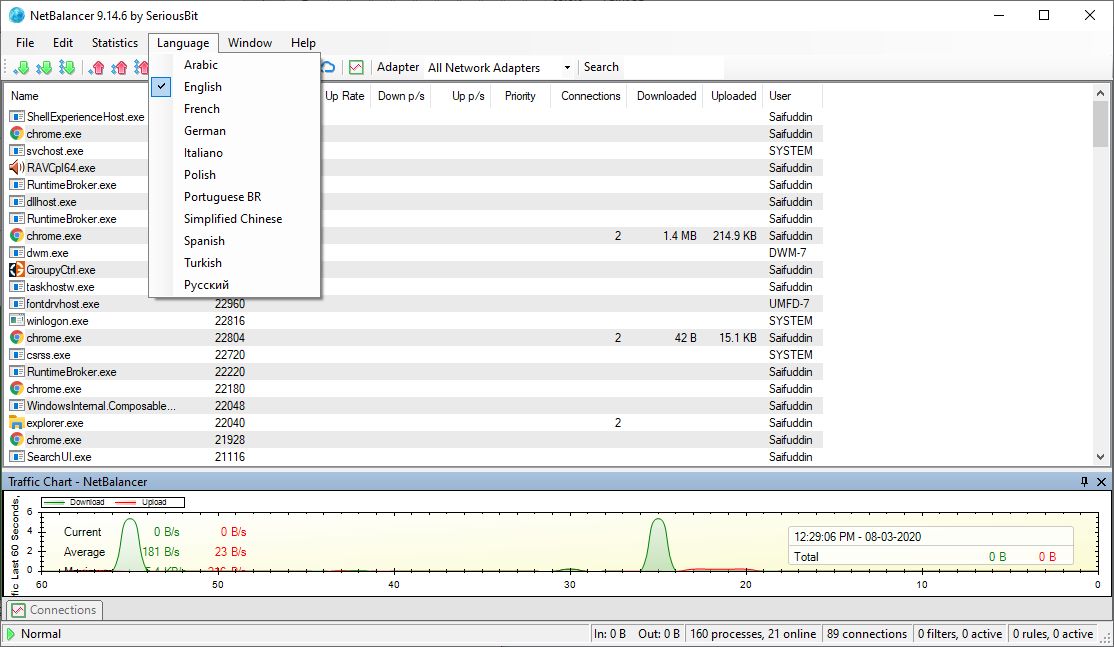
Task: Open the Help menu
Action: (303, 43)
